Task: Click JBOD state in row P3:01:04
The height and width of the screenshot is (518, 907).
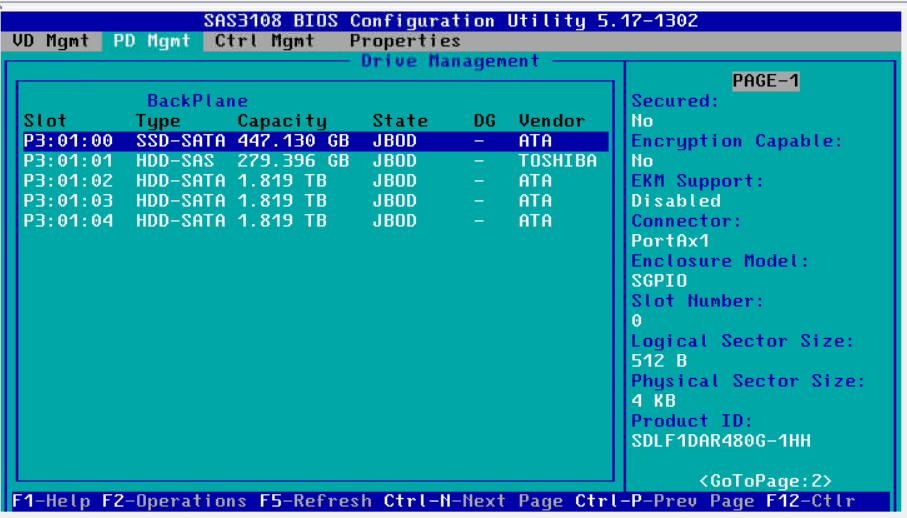Action: (x=394, y=221)
